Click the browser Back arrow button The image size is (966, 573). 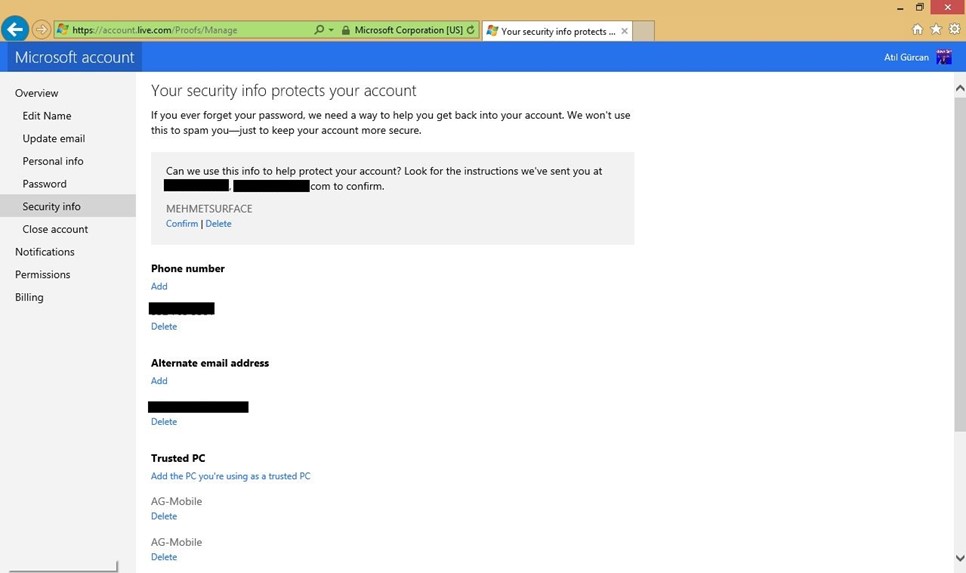tap(15, 29)
